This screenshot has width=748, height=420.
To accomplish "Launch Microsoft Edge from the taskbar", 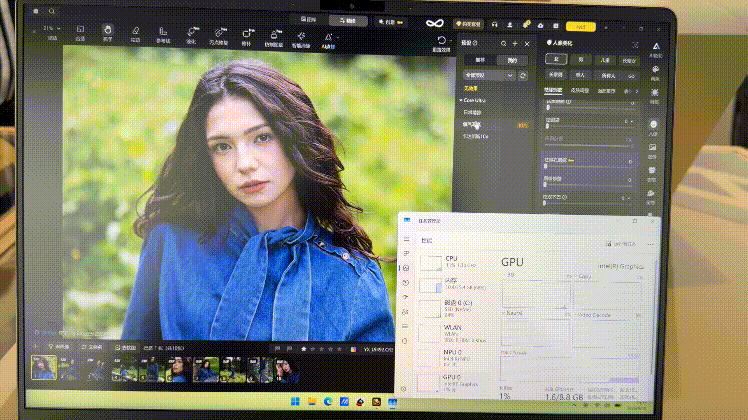I will pos(328,402).
